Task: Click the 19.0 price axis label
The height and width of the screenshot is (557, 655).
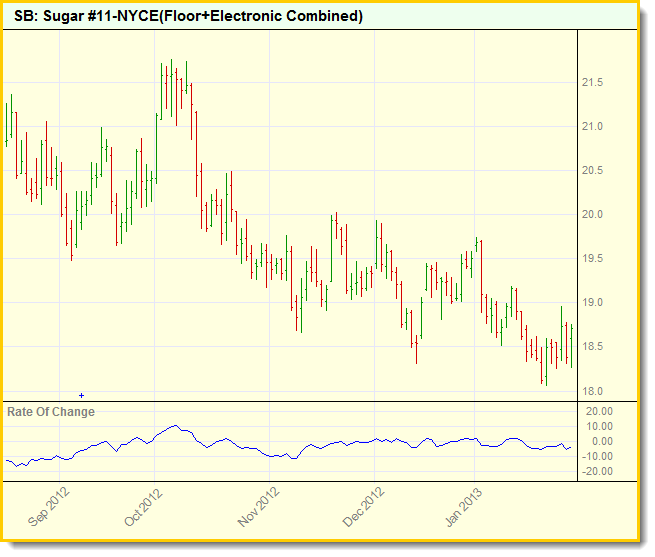Action: (592, 302)
